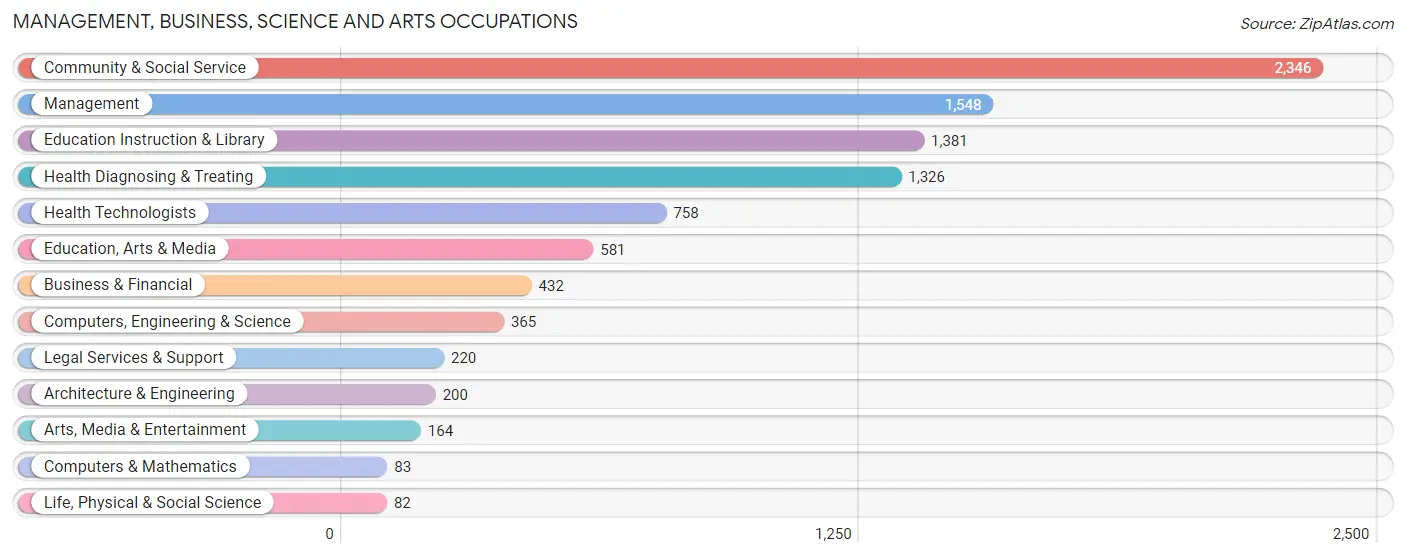Select Computers, Engineering & Science label
1406x558 pixels.
pyautogui.click(x=167, y=322)
